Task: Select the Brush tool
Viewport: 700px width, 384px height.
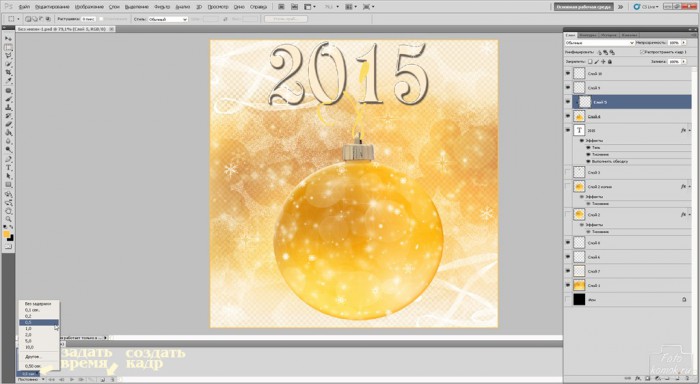Action: pyautogui.click(x=8, y=99)
